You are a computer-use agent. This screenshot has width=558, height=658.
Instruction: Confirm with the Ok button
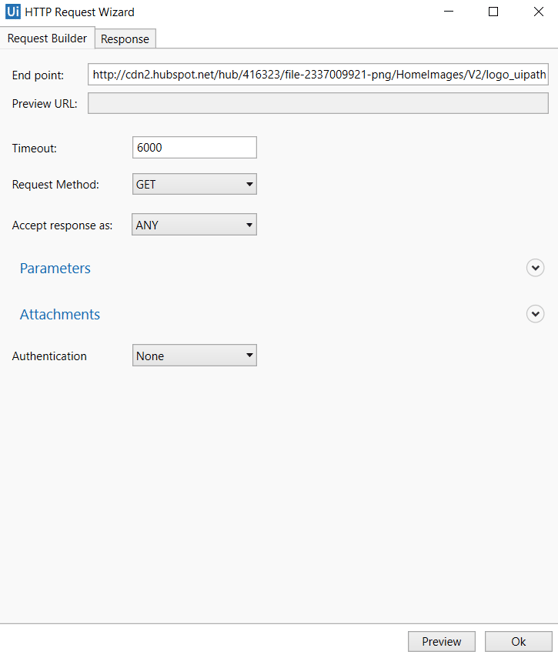tap(519, 642)
